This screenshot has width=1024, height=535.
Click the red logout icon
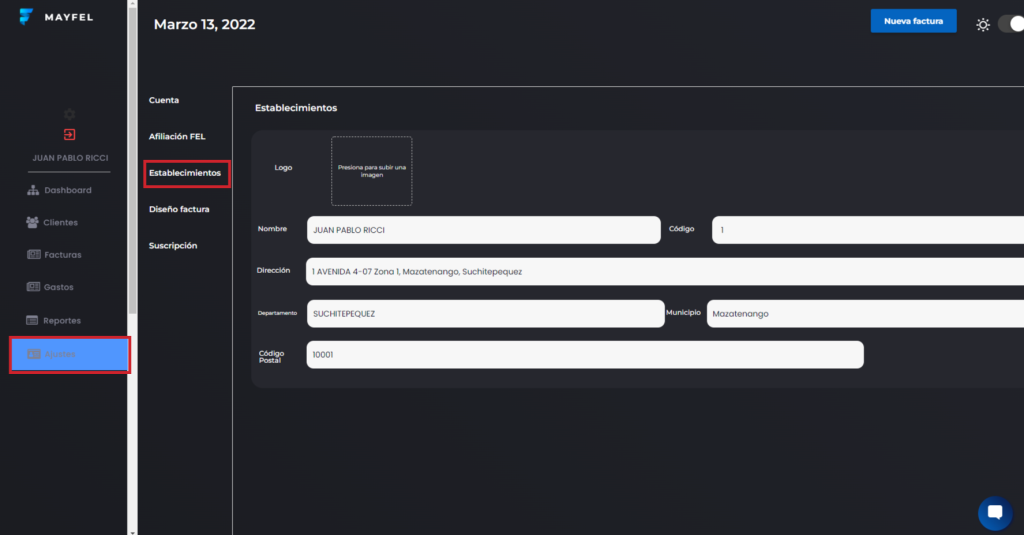click(69, 135)
